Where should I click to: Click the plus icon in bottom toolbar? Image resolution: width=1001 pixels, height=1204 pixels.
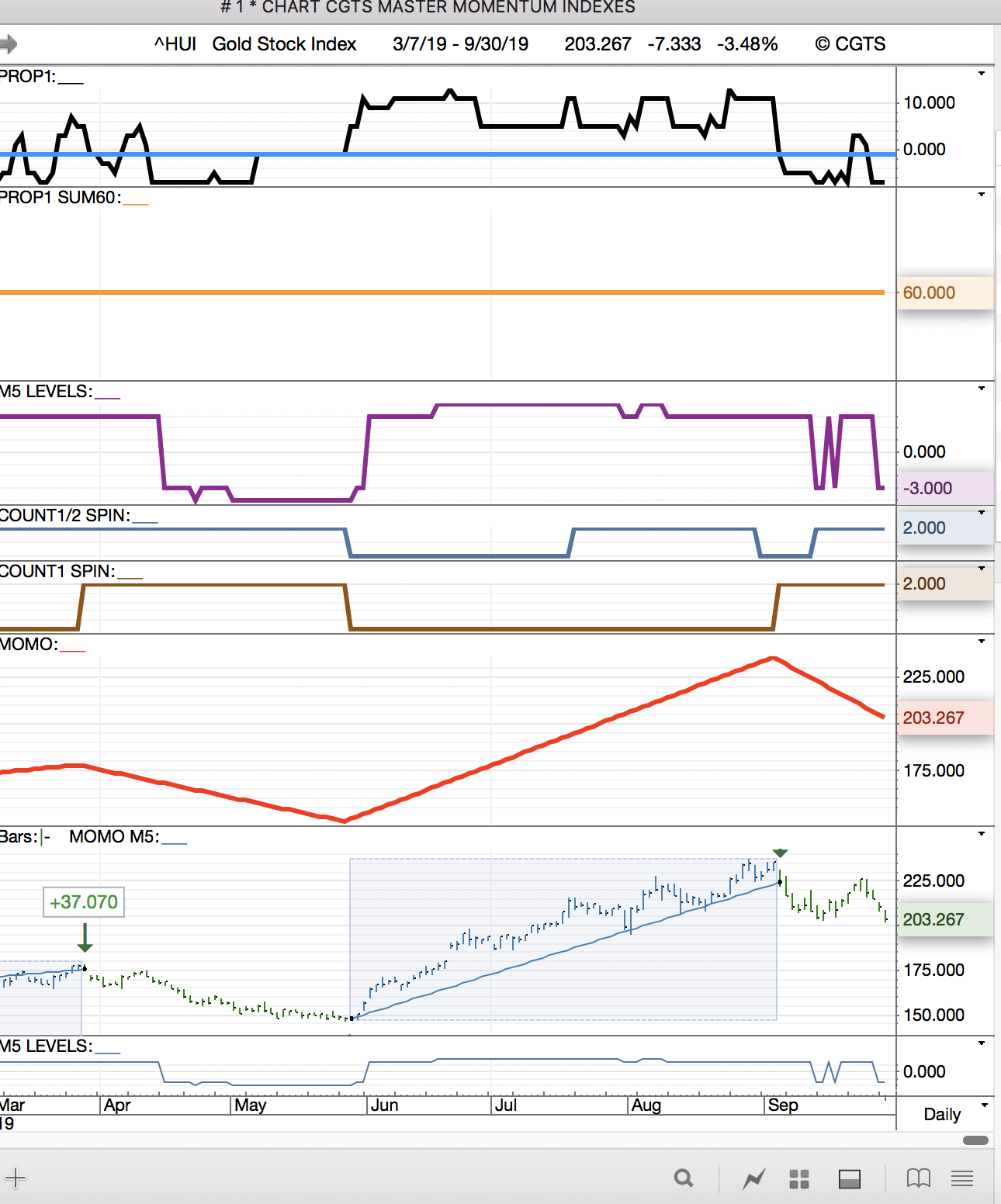(15, 1178)
